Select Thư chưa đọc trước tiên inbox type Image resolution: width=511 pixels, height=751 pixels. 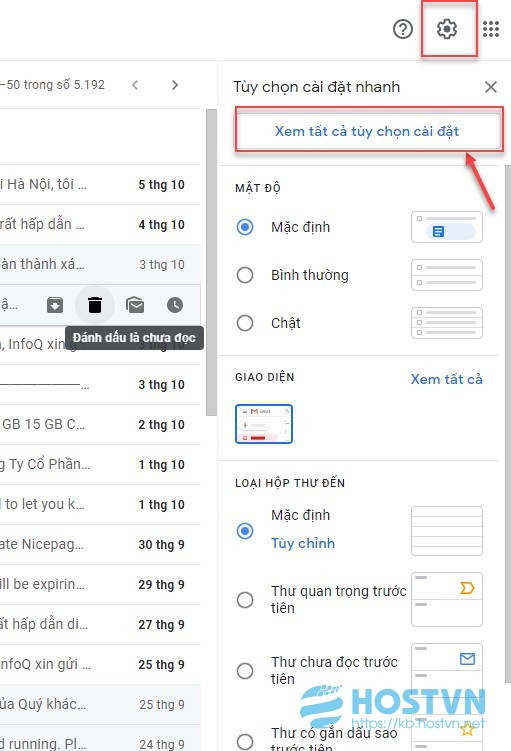245,671
